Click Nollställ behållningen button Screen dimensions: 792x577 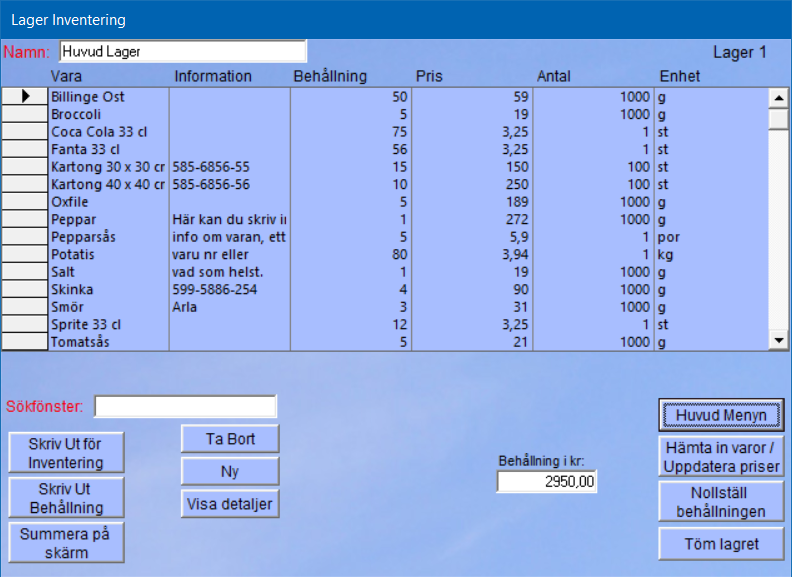tap(720, 501)
